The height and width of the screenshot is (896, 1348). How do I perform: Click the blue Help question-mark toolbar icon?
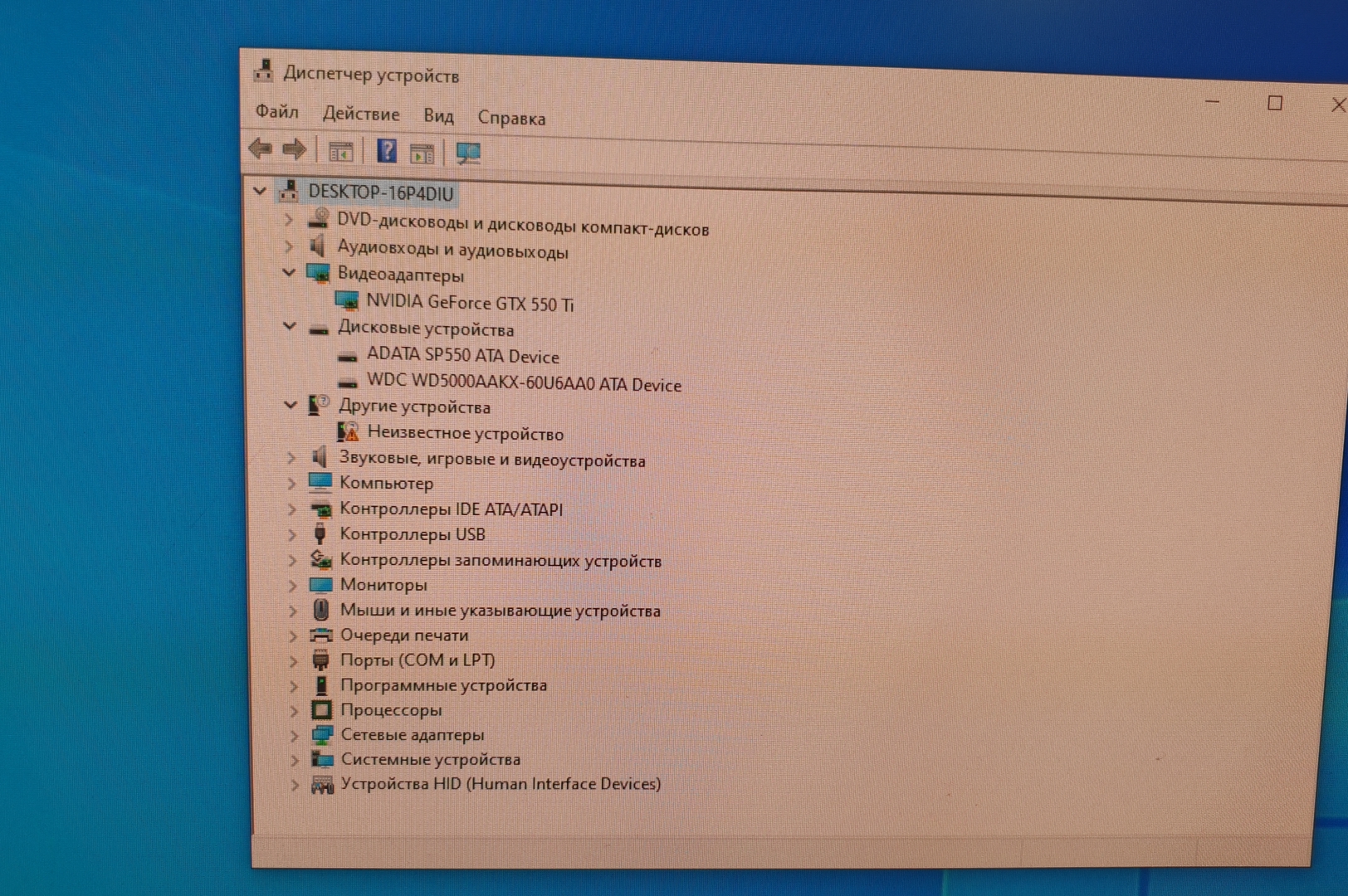pyautogui.click(x=387, y=151)
